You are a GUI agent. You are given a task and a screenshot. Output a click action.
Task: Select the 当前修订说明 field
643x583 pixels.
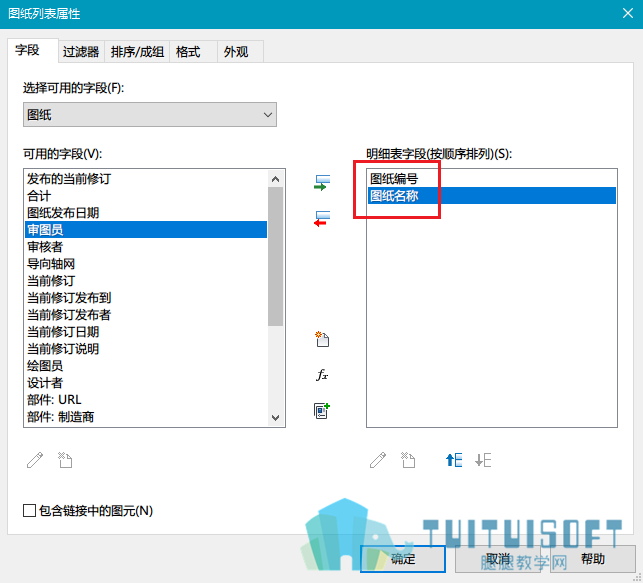coord(146,348)
